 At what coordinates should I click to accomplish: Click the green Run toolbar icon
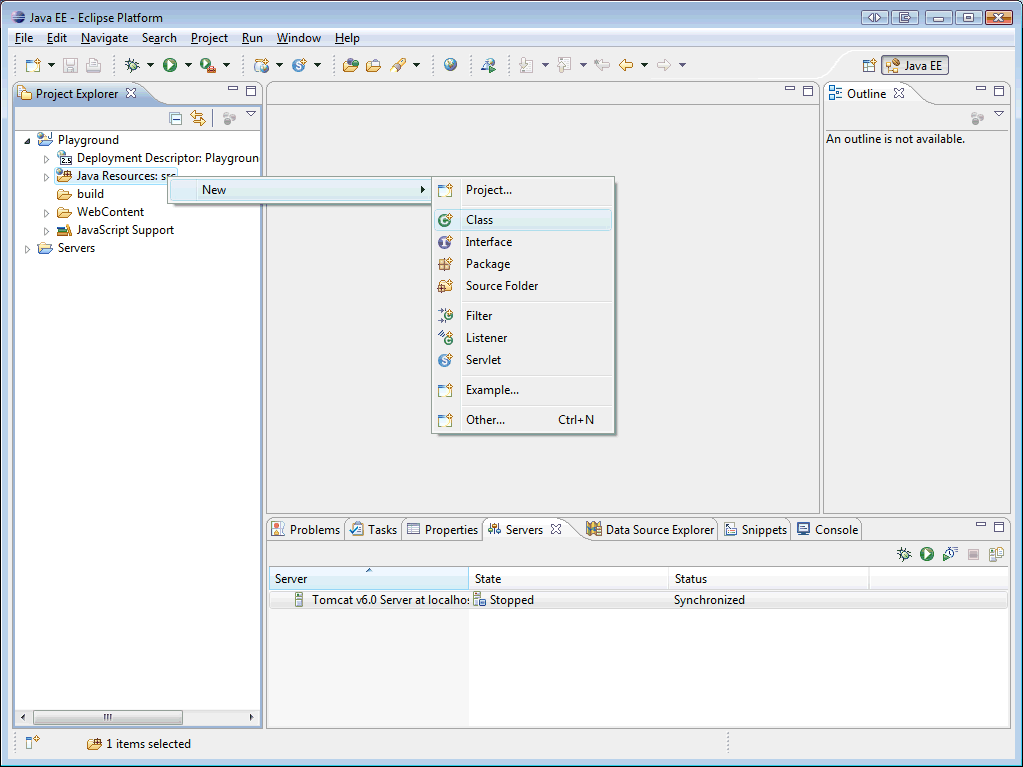click(x=170, y=65)
